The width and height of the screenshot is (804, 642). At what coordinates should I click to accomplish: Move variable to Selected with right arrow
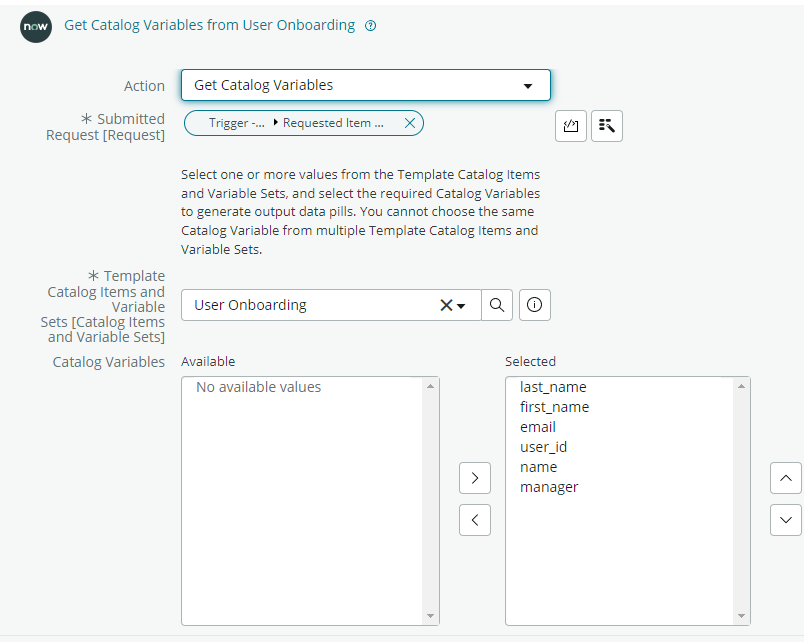[475, 478]
